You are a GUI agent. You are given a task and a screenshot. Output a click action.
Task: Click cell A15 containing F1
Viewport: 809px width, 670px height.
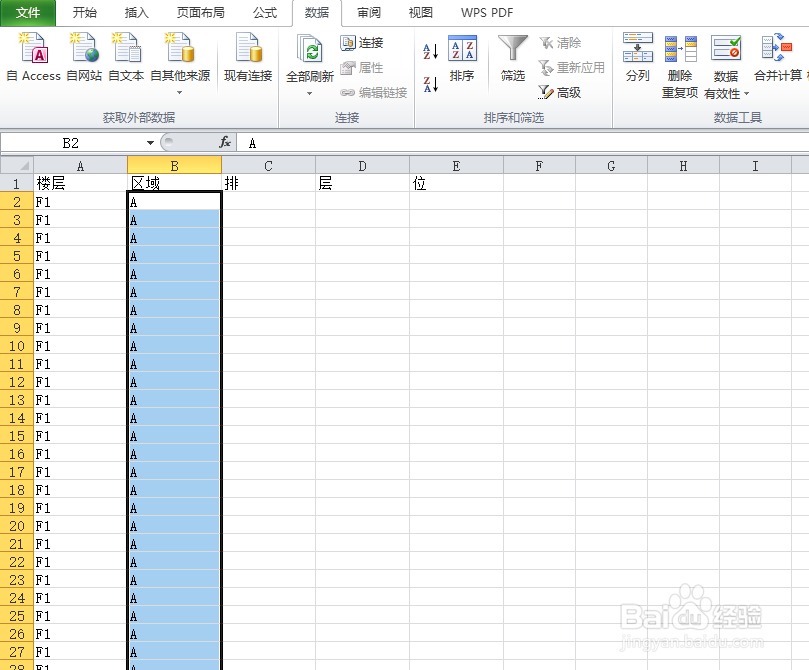(80, 436)
